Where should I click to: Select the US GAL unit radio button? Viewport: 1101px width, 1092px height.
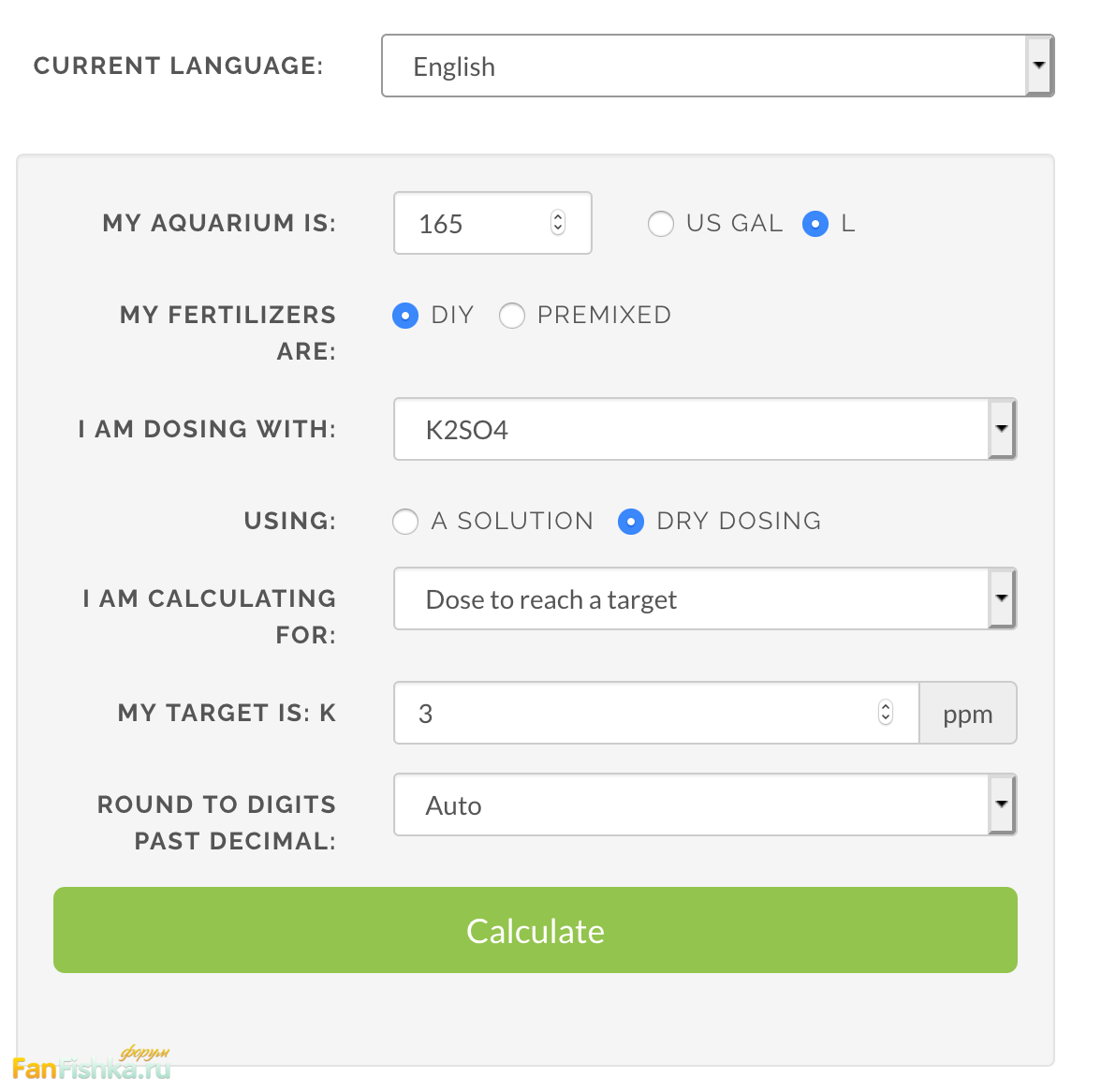tap(661, 224)
